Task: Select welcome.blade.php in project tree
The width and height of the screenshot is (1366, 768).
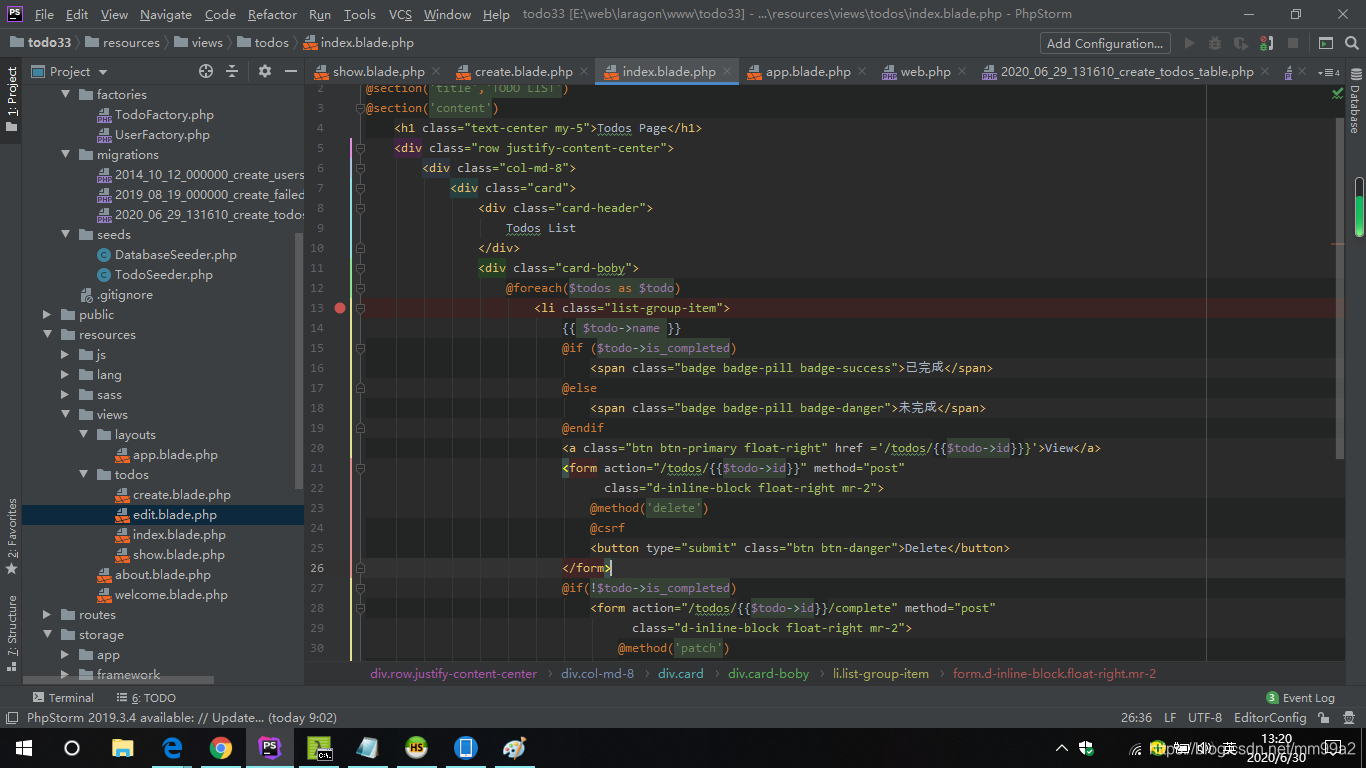Action: (x=171, y=594)
